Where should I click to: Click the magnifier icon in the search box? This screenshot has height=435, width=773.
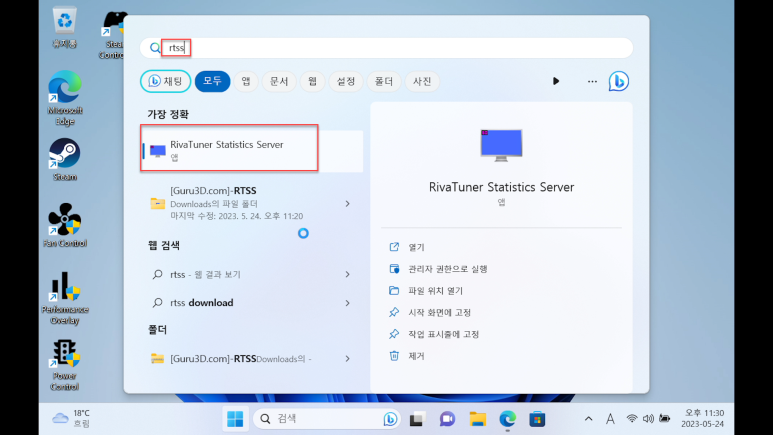pyautogui.click(x=155, y=48)
